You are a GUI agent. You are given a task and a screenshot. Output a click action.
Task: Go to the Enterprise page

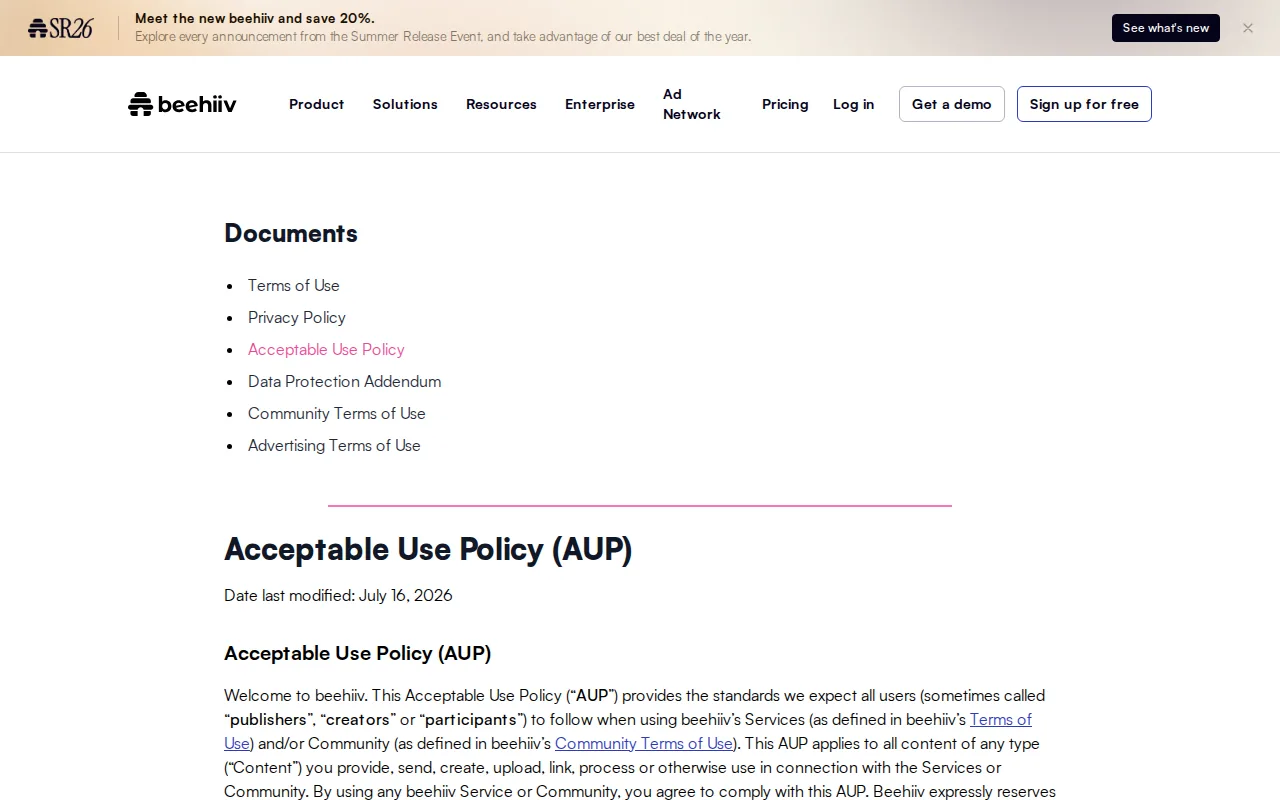(600, 104)
